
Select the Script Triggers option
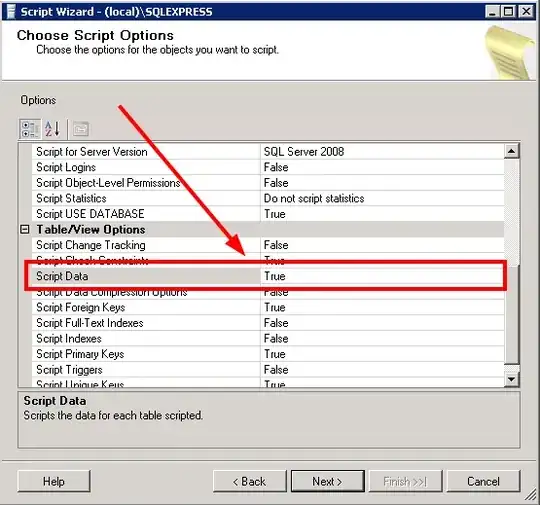[69, 370]
